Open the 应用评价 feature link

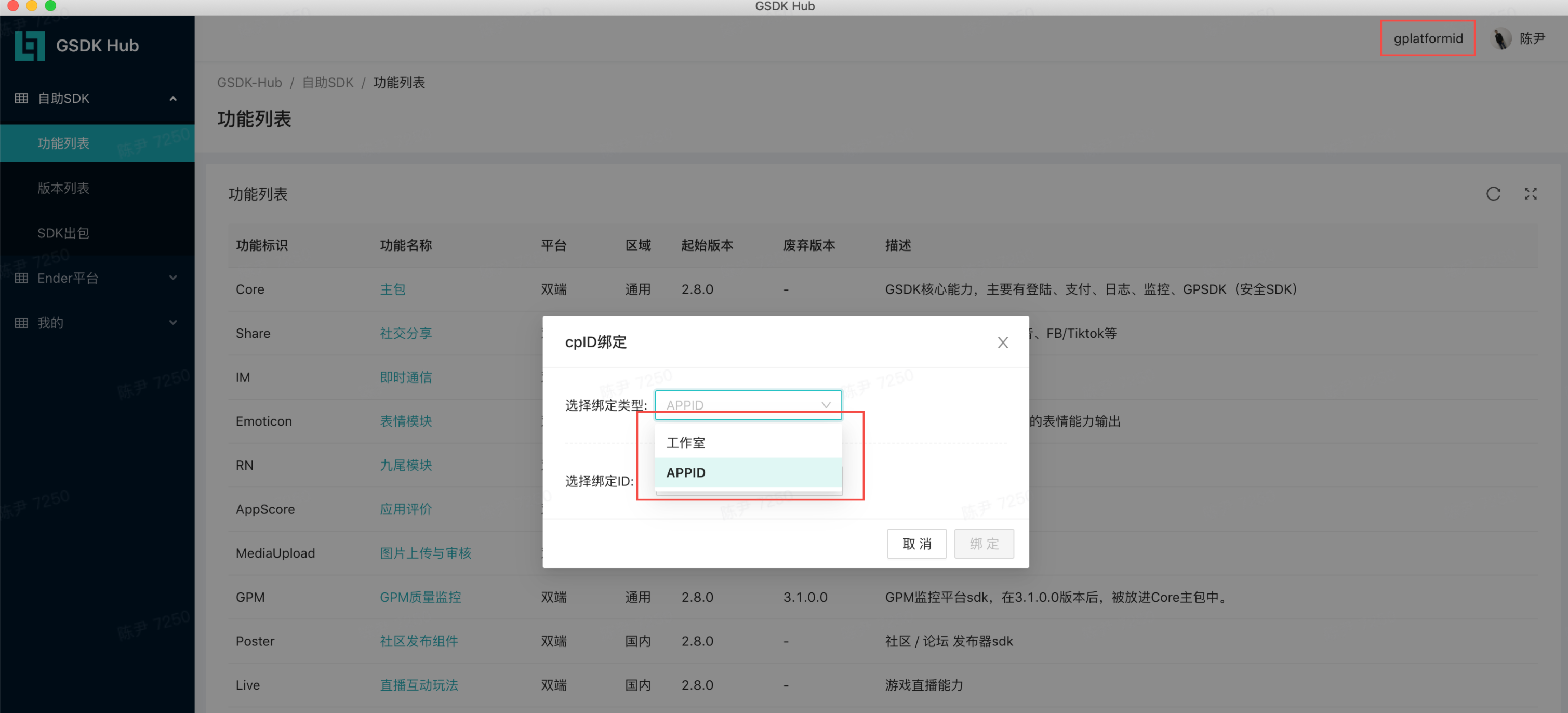coord(405,509)
